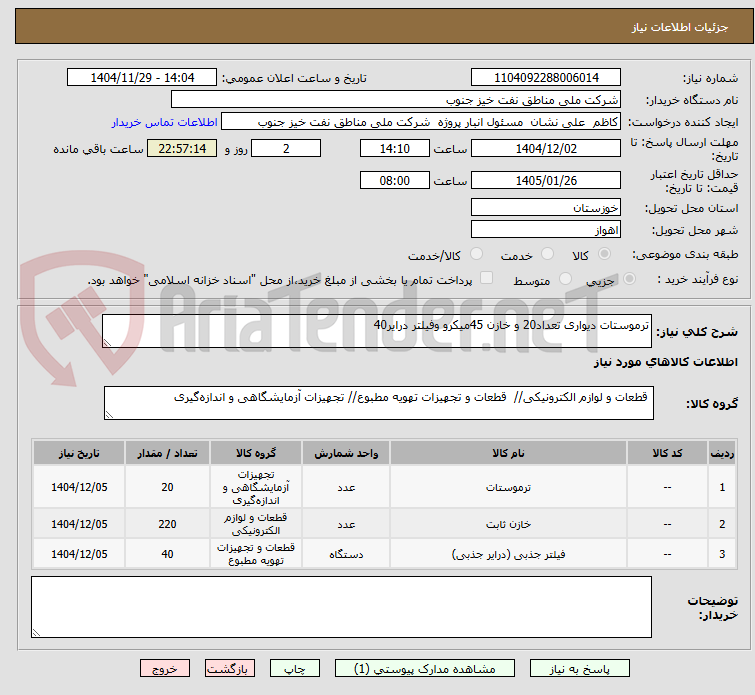Click the بازگشت back button
The height and width of the screenshot is (695, 755).
click(230, 669)
